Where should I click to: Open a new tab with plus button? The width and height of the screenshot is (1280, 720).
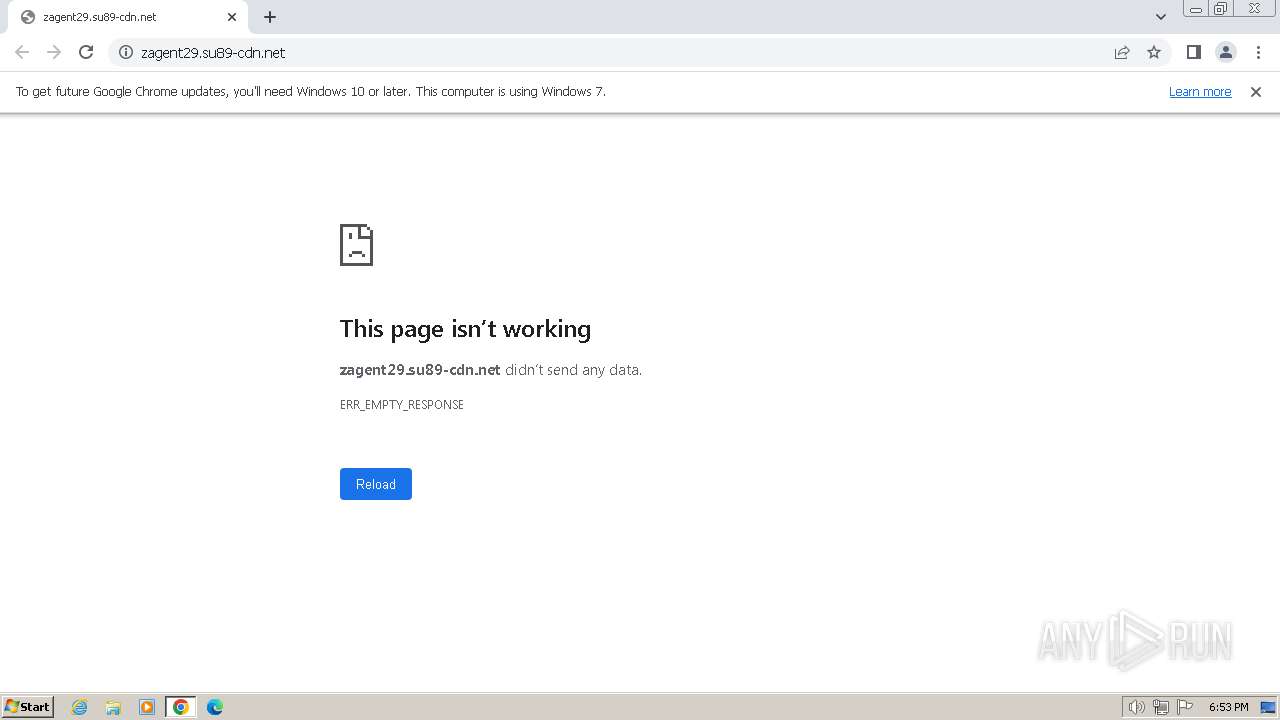[270, 17]
